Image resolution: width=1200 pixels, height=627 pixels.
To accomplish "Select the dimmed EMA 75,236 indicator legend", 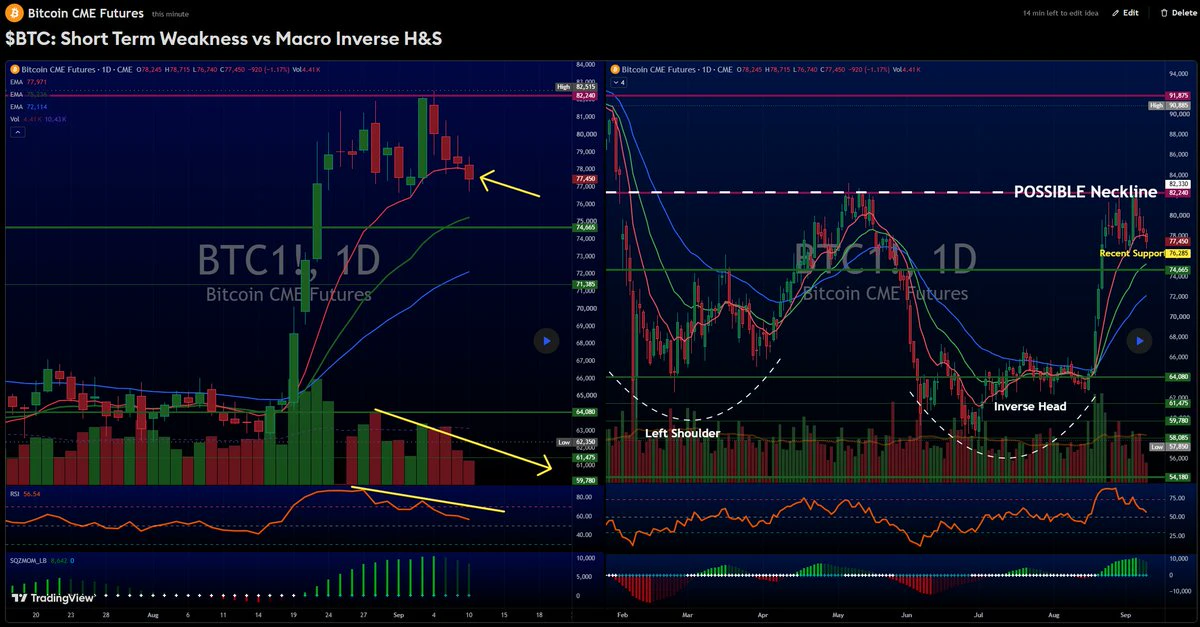I will (x=29, y=94).
